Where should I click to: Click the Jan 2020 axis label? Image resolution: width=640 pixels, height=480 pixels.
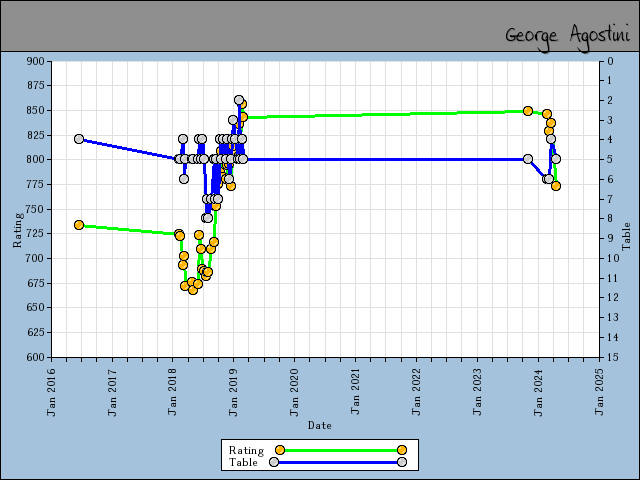point(295,392)
